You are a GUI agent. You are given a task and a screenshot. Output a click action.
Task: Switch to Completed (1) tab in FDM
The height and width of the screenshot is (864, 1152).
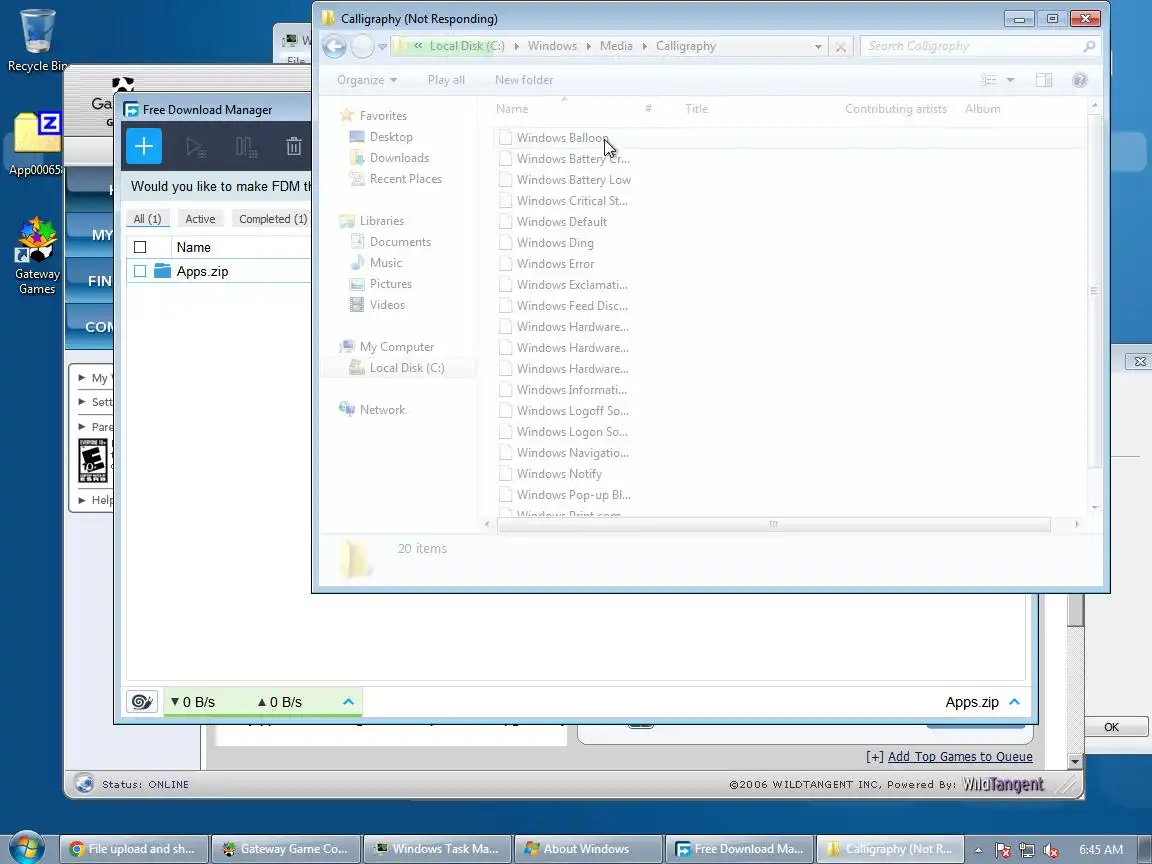[272, 219]
